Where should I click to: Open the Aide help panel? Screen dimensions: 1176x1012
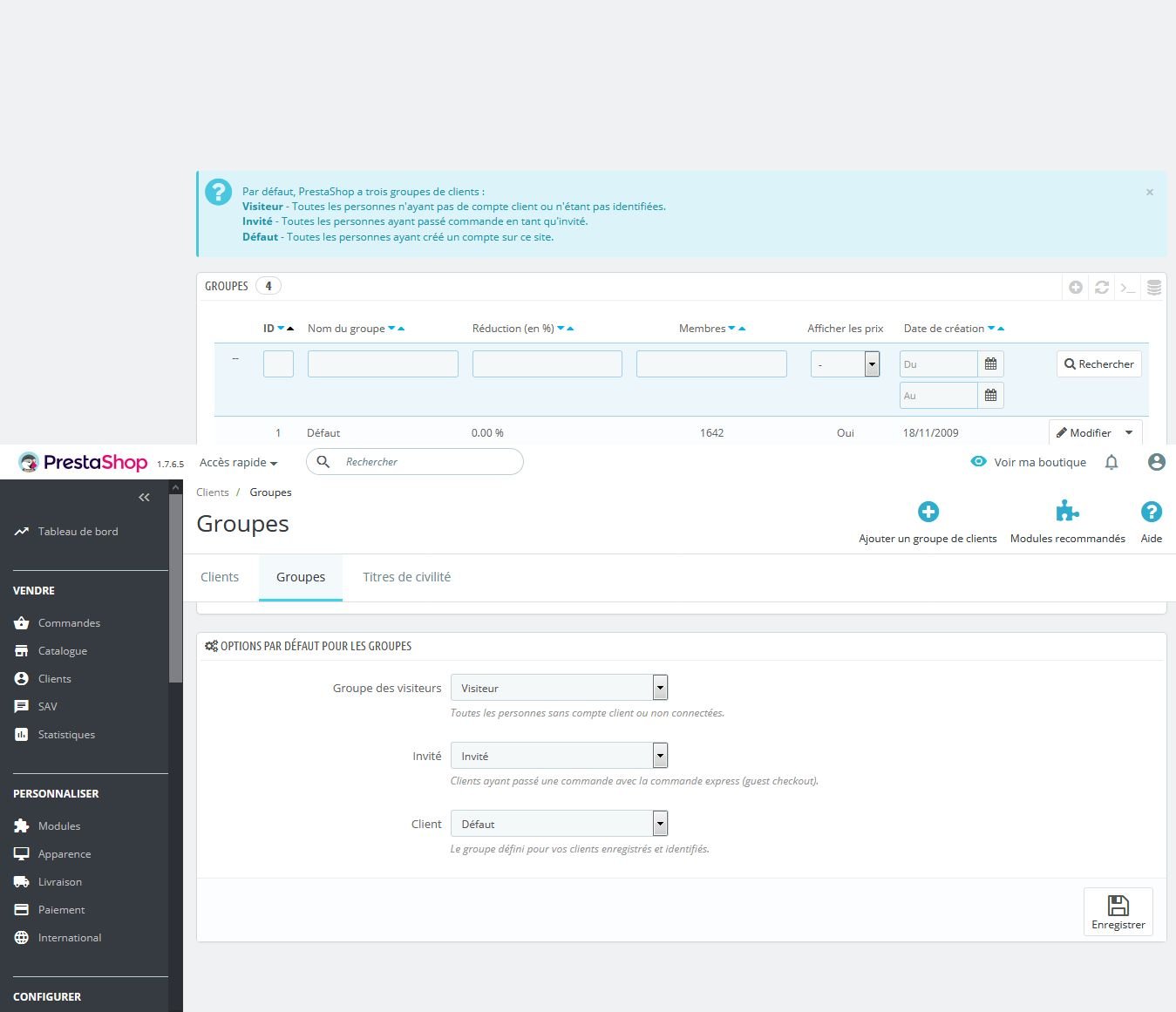pos(1152,523)
